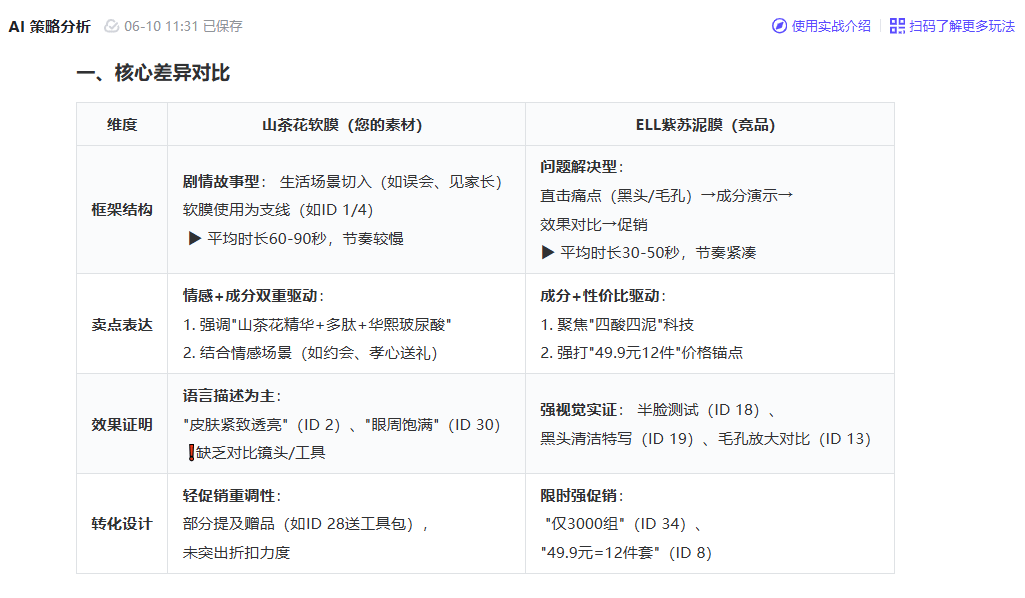Screen dimensions: 1025x598
Task: Click the red exclamation mark before 缺乏对比镜头
Action: [191, 453]
